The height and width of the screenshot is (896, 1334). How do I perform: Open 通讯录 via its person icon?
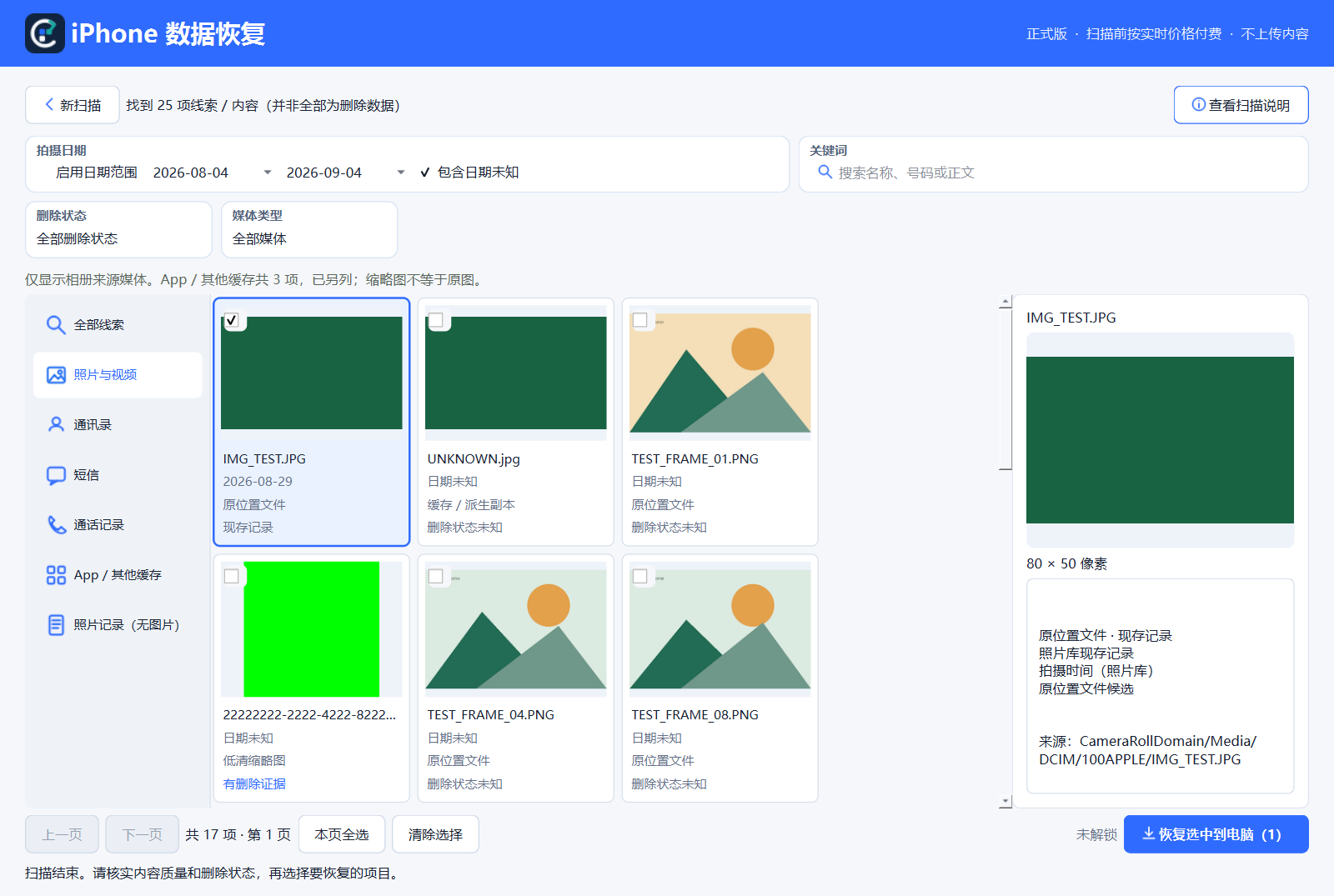pyautogui.click(x=56, y=425)
